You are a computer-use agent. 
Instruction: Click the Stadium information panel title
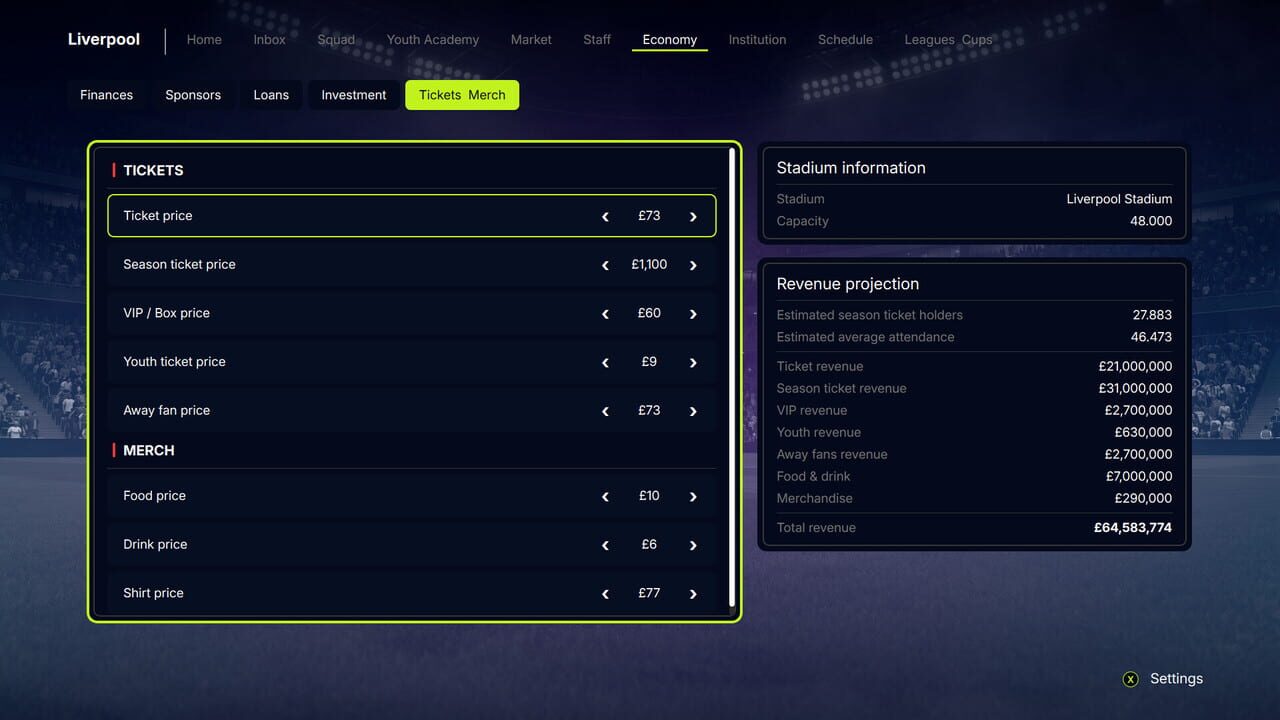851,168
